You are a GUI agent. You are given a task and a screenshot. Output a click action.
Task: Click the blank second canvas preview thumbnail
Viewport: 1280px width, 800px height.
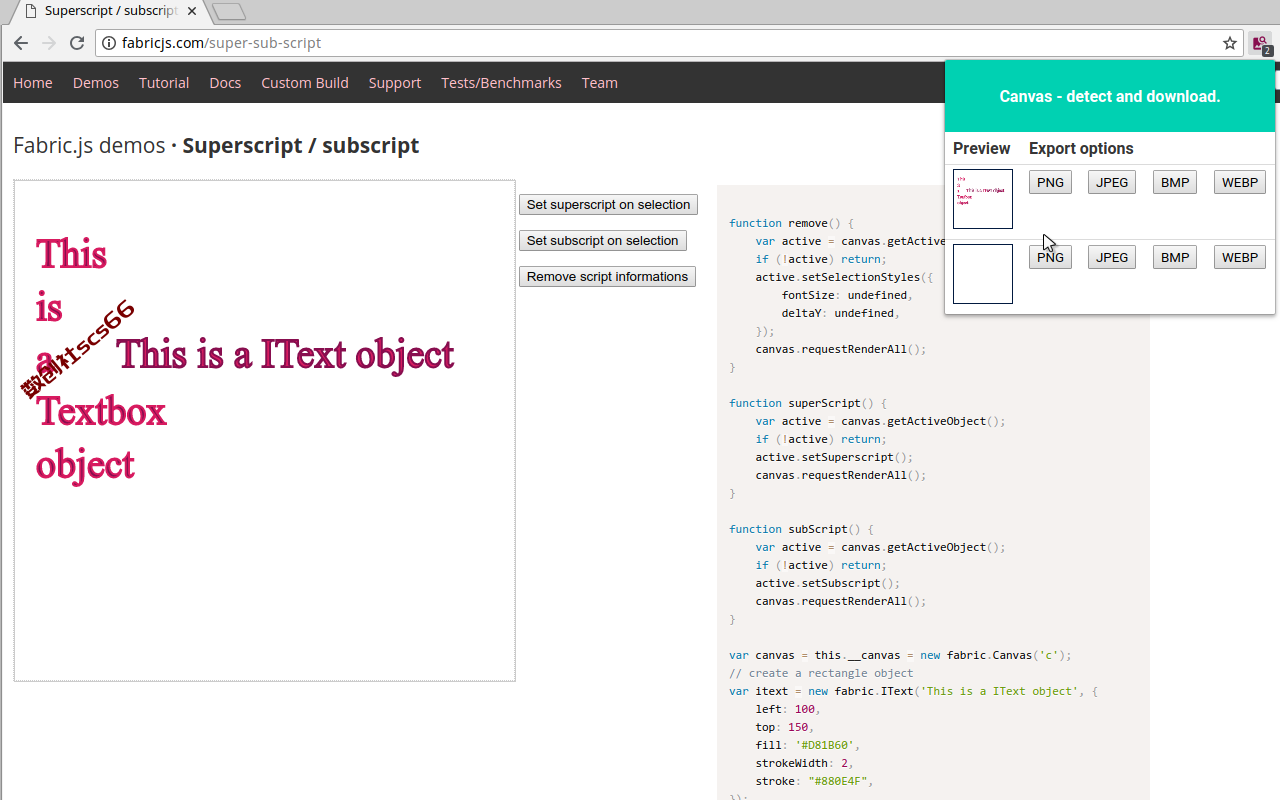pos(983,274)
